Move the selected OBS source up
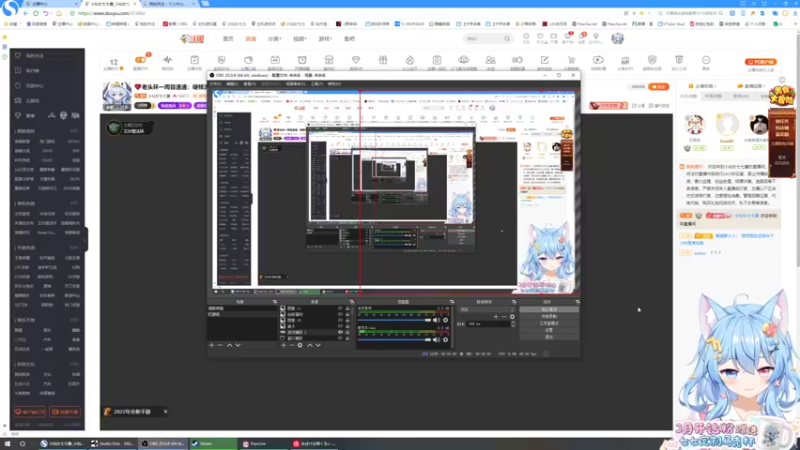800x450 pixels. (x=310, y=345)
